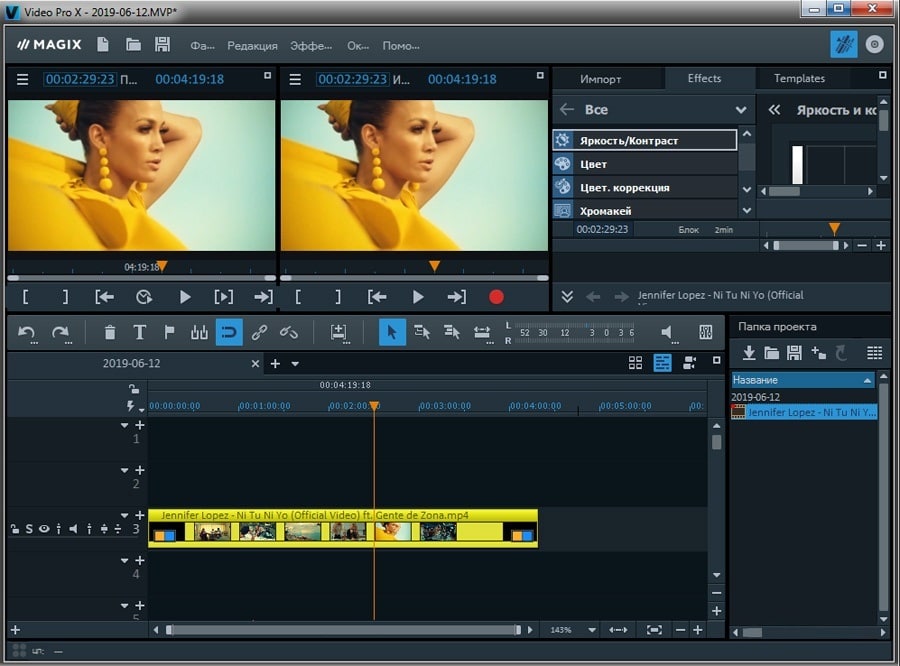Screen dimensions: 900x666
Task: Toggle track 3 visibility eye icon
Action: 44,529
